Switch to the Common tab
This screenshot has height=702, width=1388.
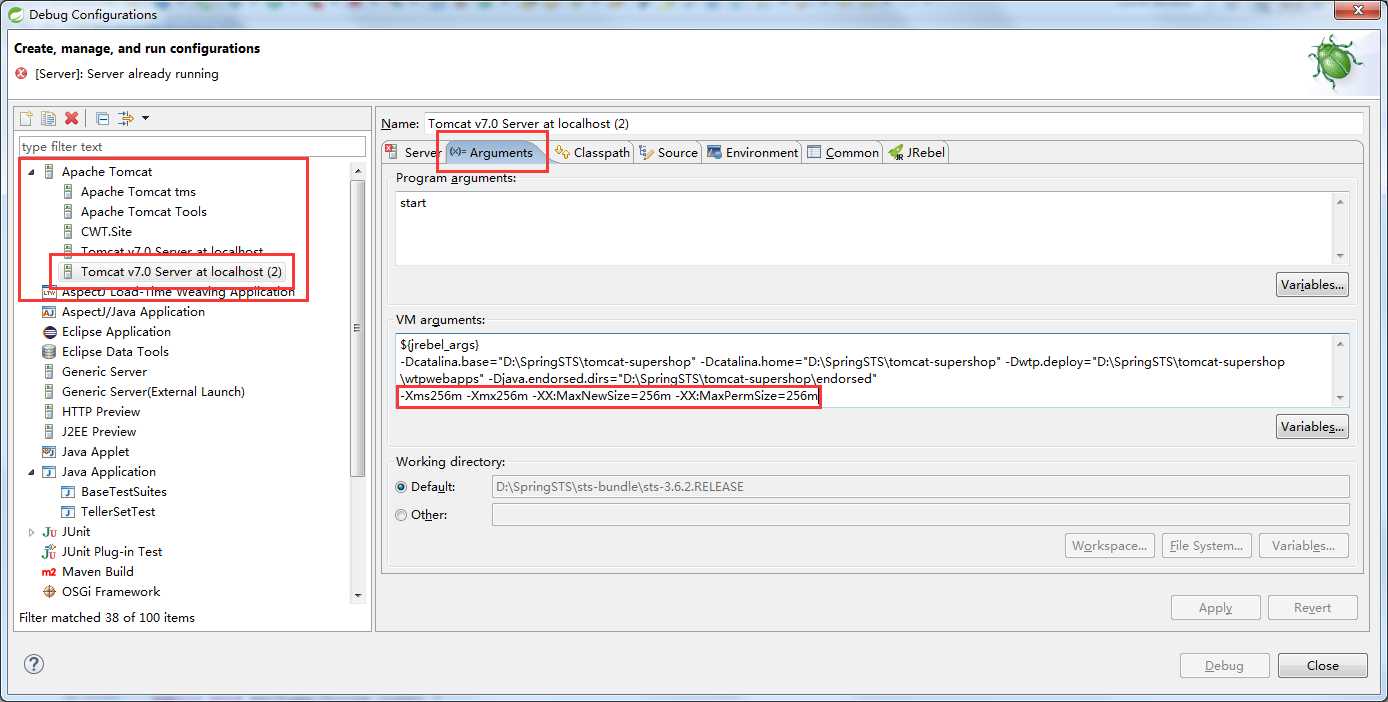point(843,152)
